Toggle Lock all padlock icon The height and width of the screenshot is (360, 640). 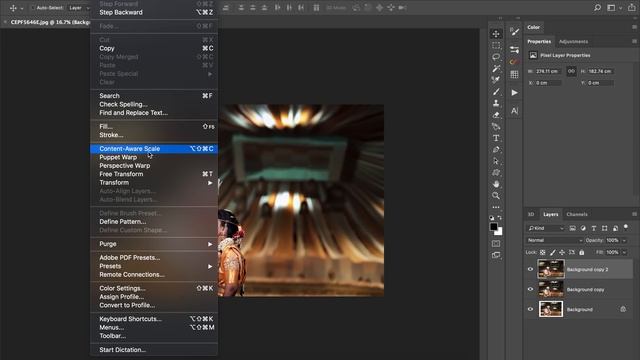[582, 253]
